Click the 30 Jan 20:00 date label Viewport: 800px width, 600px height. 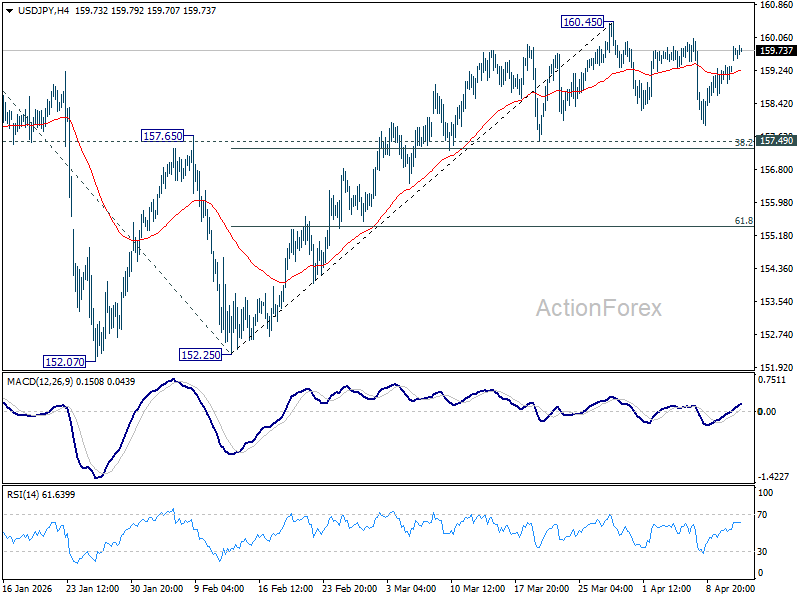[x=157, y=589]
